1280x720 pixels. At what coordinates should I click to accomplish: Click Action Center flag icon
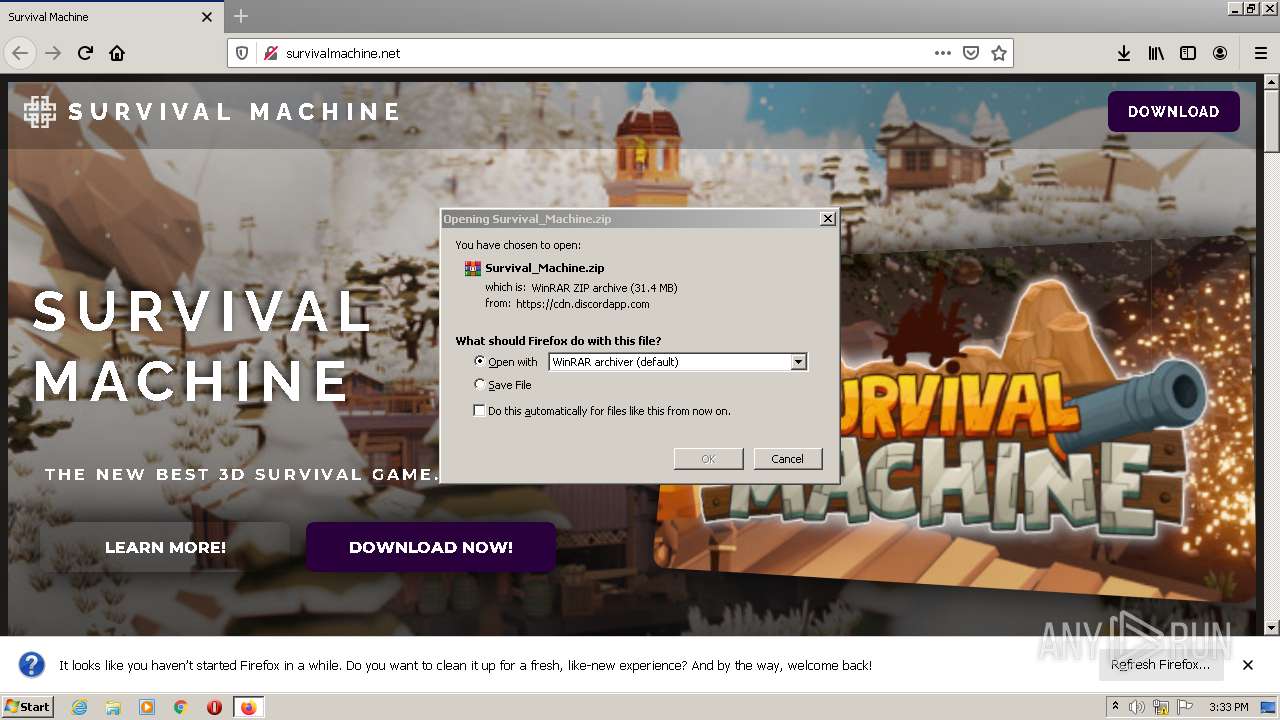1185,707
